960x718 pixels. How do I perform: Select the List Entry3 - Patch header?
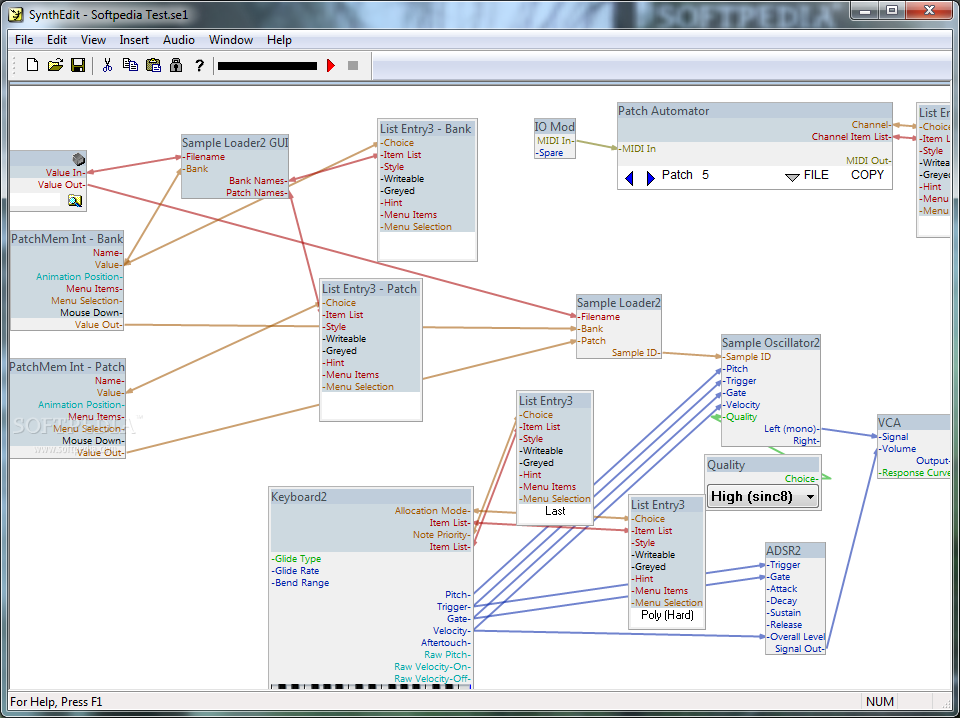(370, 288)
